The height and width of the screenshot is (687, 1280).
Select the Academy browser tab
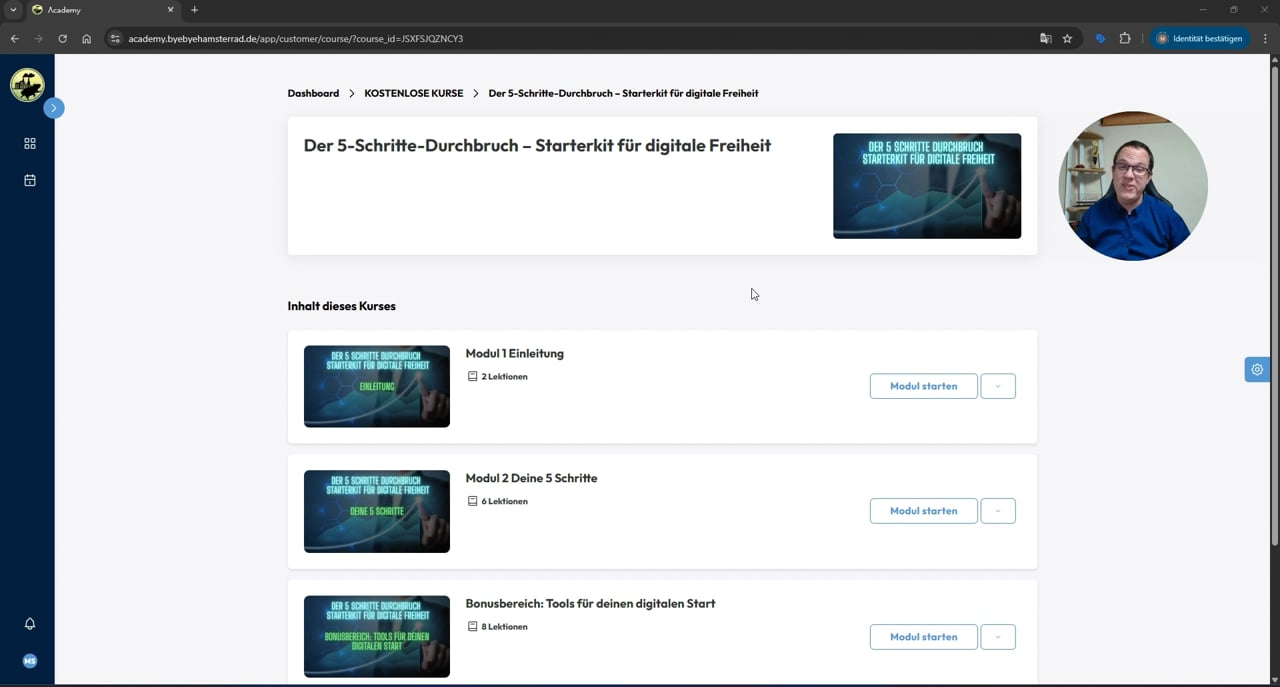[x=102, y=10]
